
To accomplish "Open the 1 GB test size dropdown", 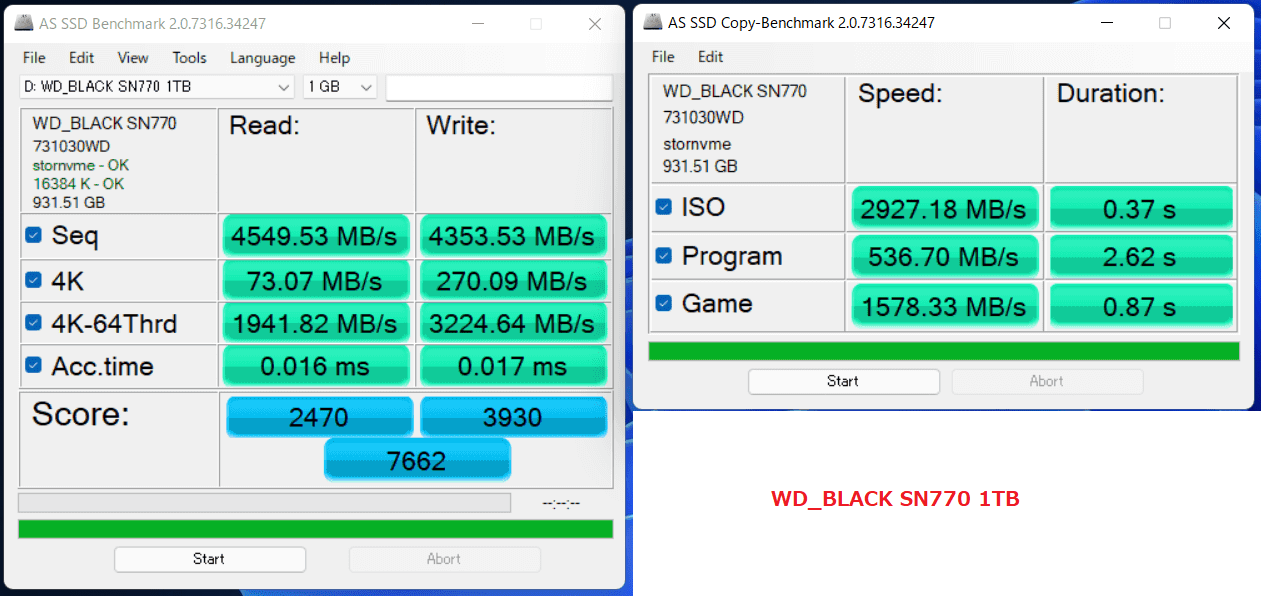I will click(340, 87).
